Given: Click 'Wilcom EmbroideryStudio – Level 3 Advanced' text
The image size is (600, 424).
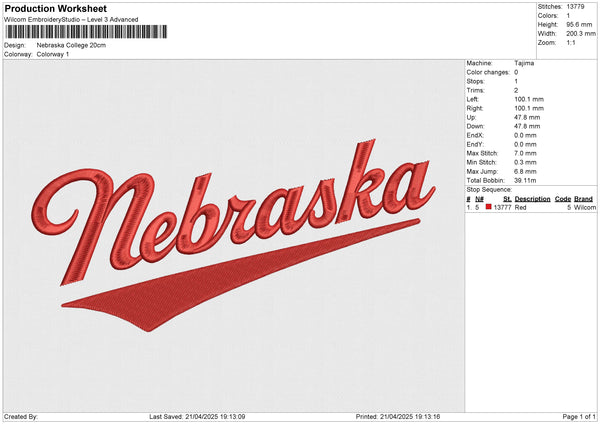Looking at the screenshot, I should (71, 20).
